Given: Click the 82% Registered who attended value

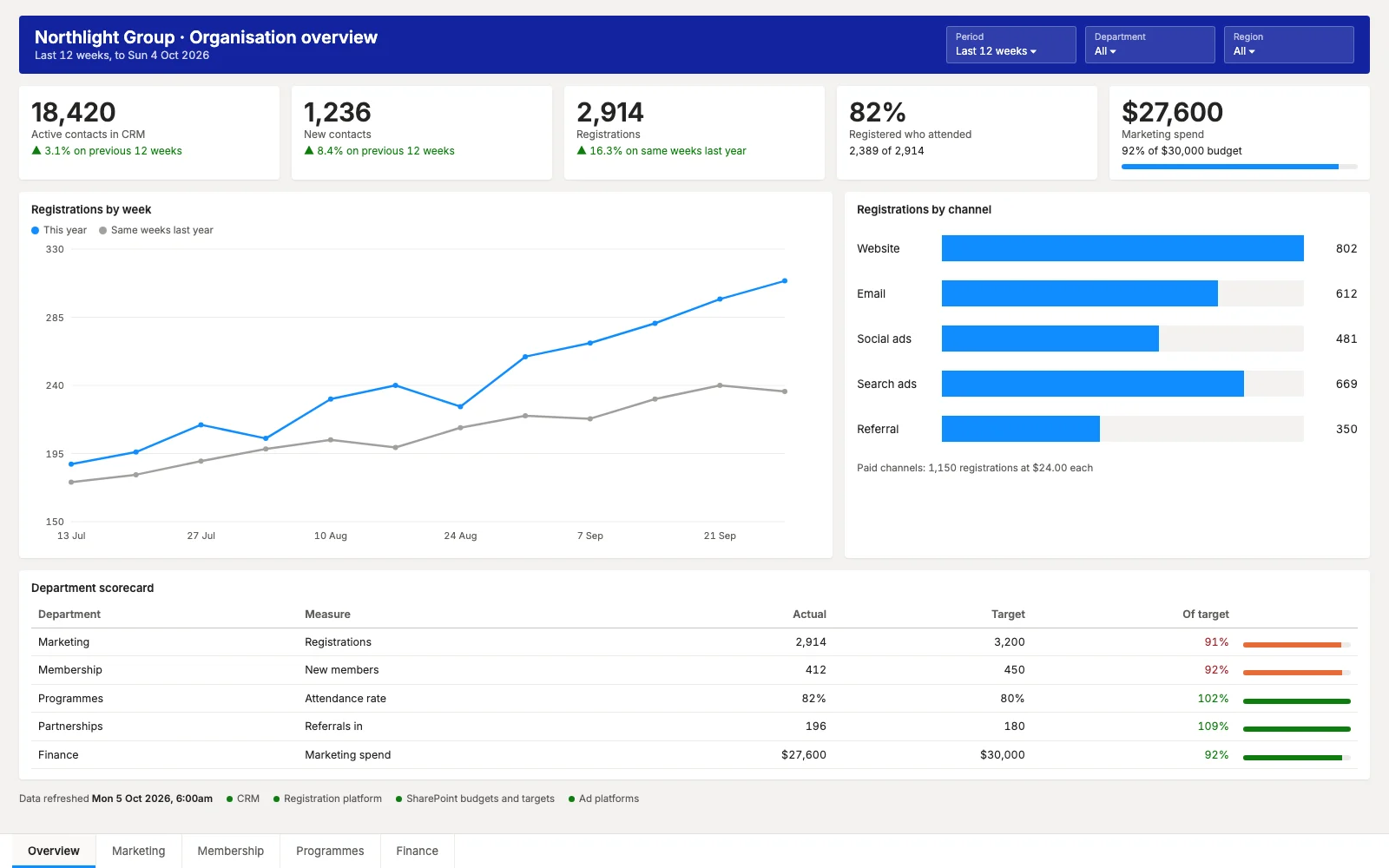Looking at the screenshot, I should (x=878, y=112).
